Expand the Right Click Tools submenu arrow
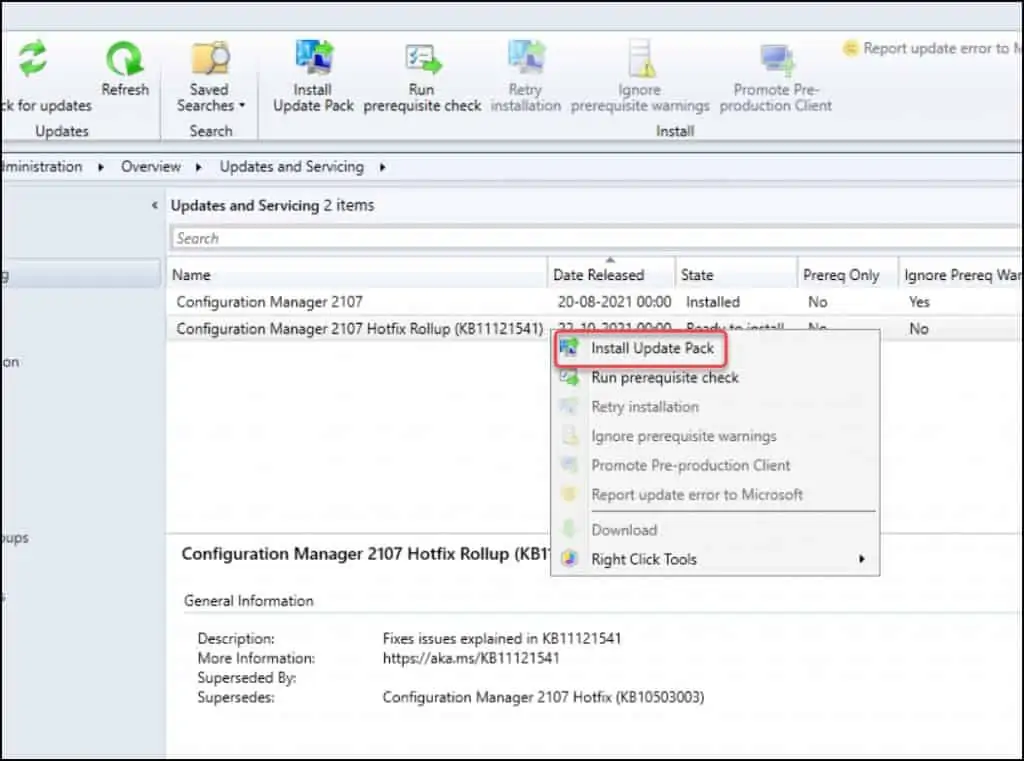The image size is (1024, 761). click(862, 559)
